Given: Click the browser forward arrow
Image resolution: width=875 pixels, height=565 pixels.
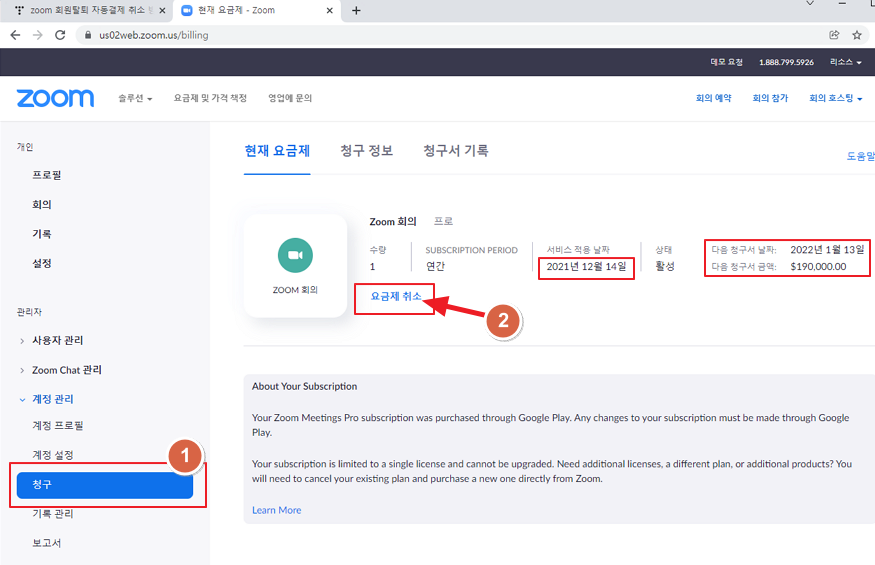Looking at the screenshot, I should pyautogui.click(x=37, y=35).
